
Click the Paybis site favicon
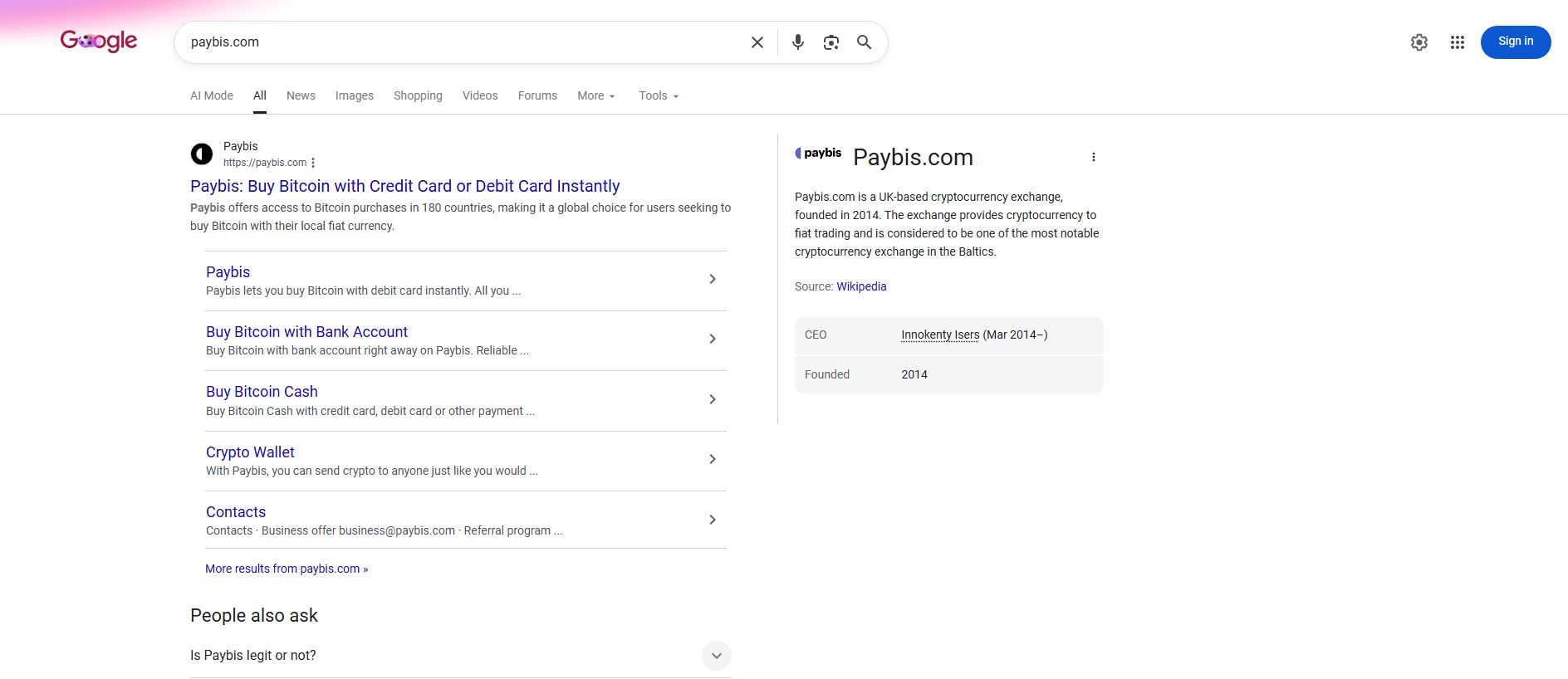pyautogui.click(x=202, y=154)
